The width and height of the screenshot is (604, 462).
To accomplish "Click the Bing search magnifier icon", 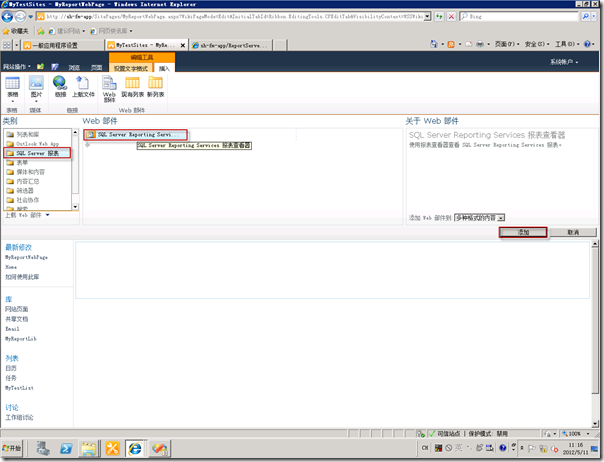I will pos(586,17).
